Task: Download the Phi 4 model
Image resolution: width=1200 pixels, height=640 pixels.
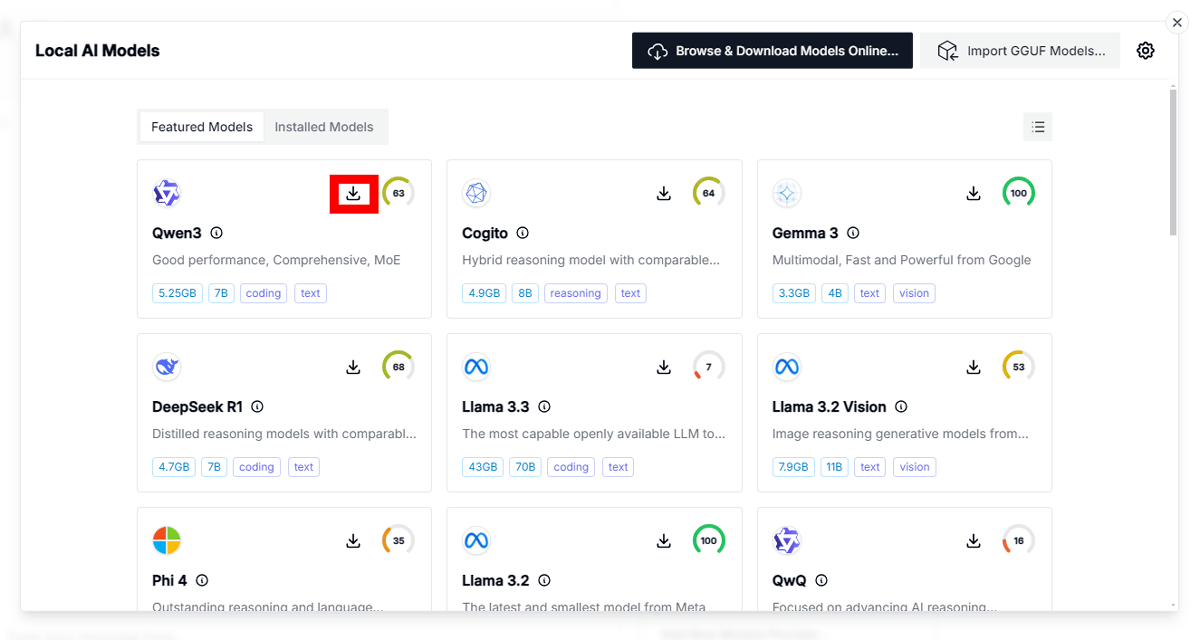Action: point(353,541)
